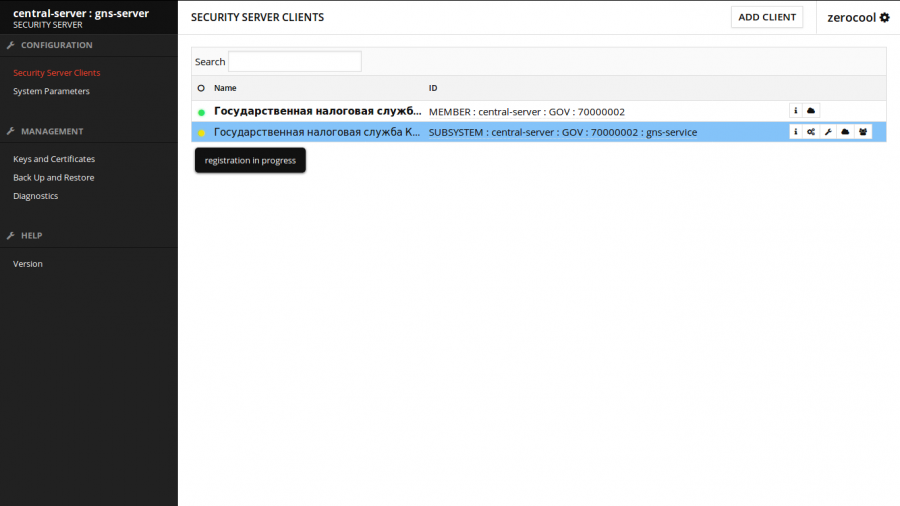Open details info icon for gns-service subsystem
The image size is (900, 506).
pyautogui.click(x=796, y=132)
